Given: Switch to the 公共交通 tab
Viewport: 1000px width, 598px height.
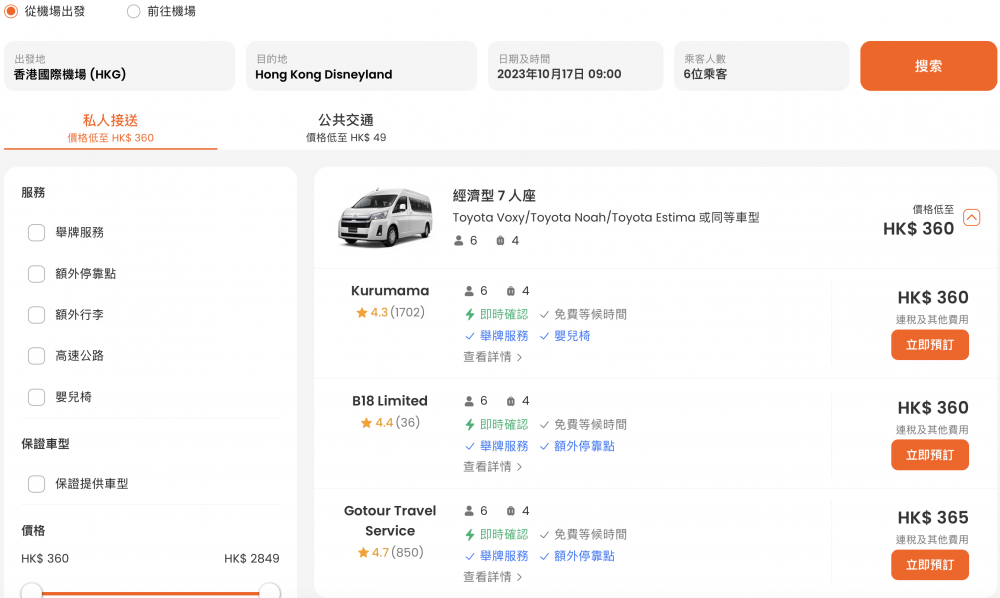Looking at the screenshot, I should (346, 127).
